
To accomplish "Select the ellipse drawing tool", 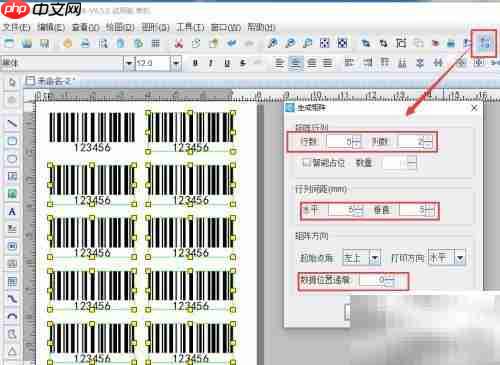I will pos(12,159).
